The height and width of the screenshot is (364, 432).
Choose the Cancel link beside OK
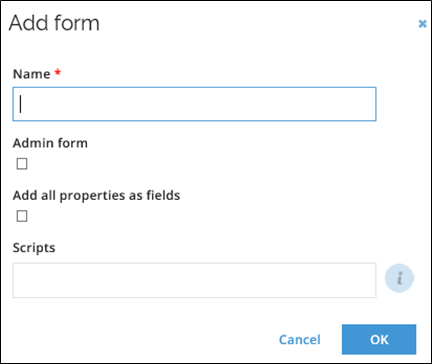pos(300,340)
